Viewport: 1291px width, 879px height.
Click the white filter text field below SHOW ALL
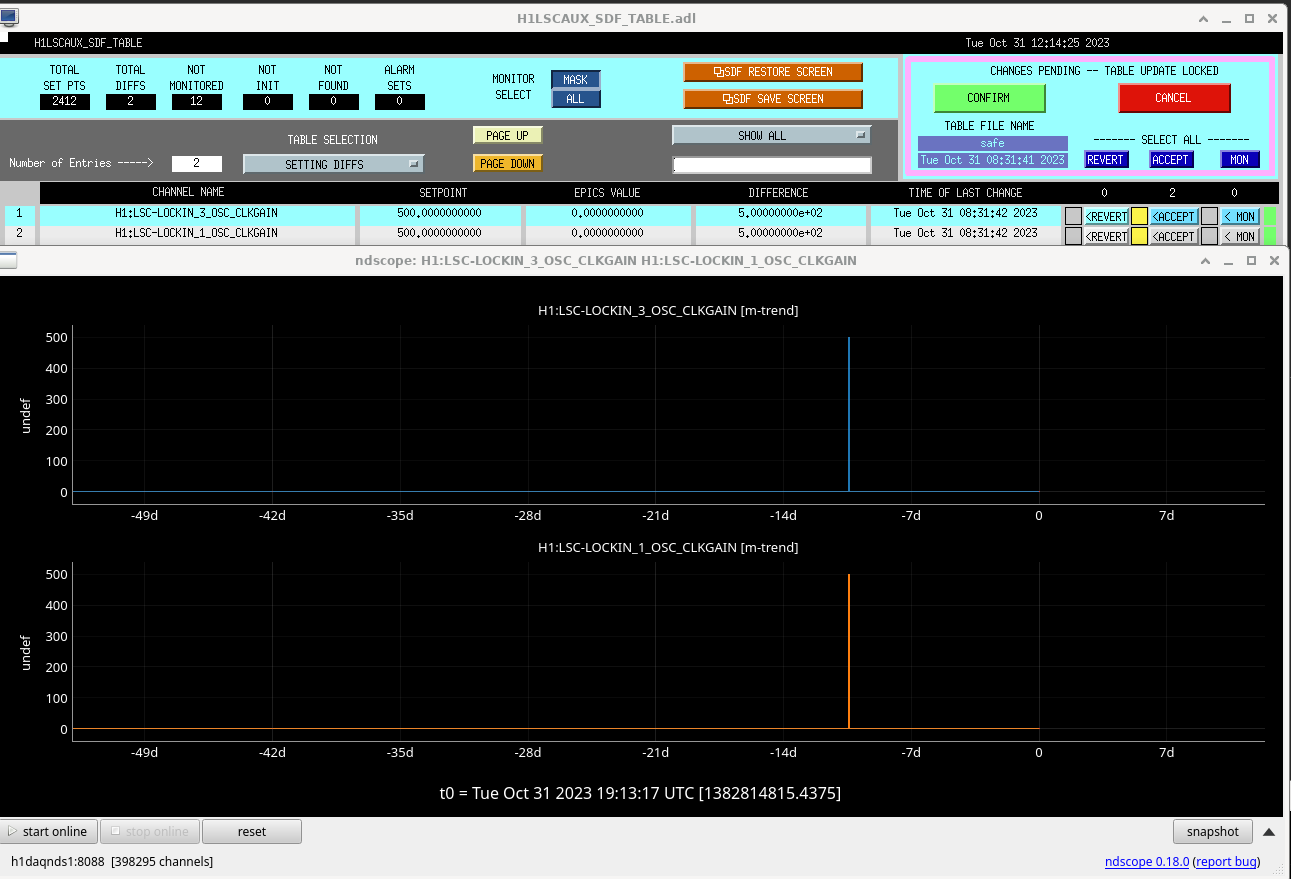(x=772, y=165)
